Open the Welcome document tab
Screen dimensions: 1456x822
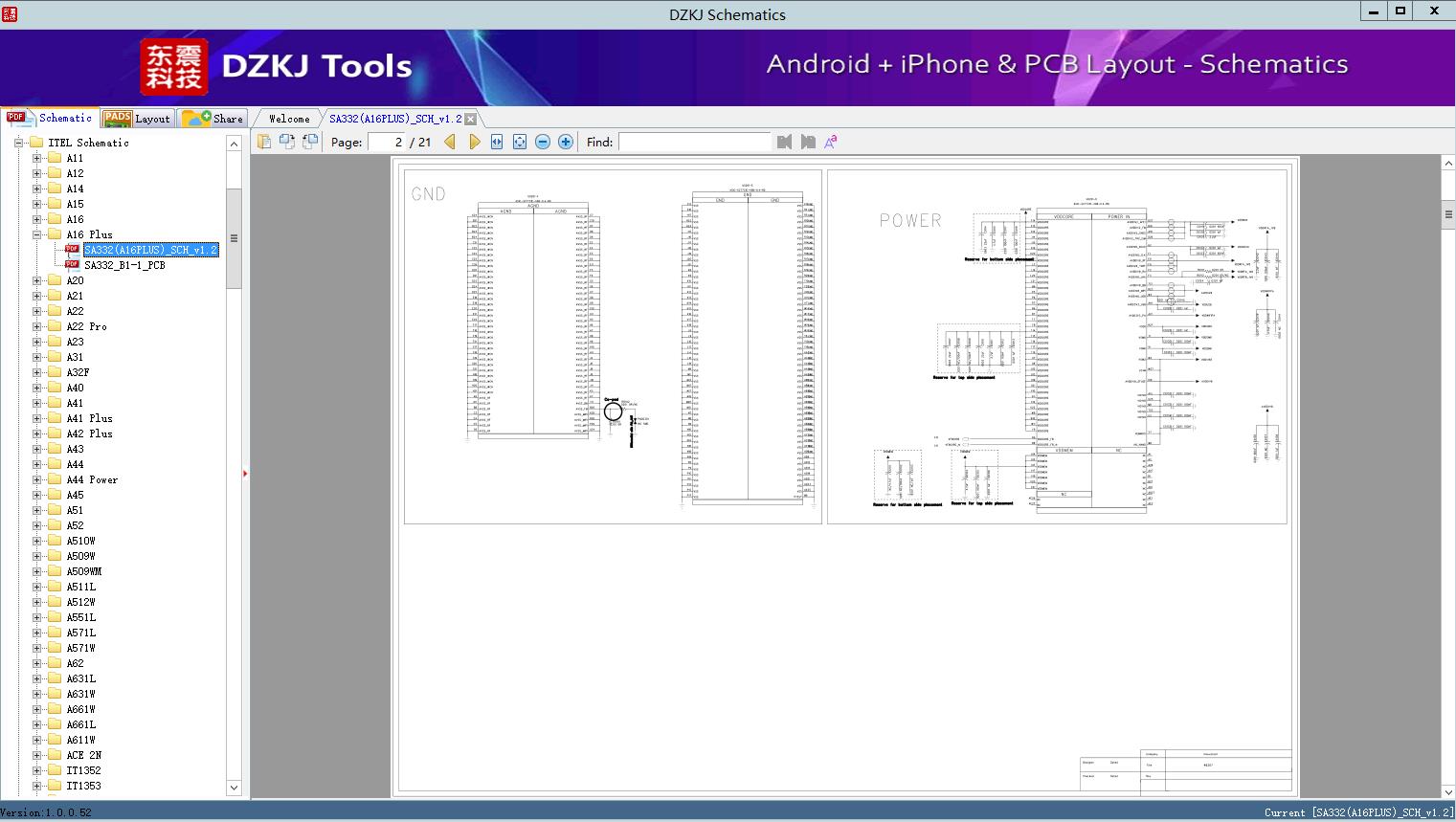(289, 119)
